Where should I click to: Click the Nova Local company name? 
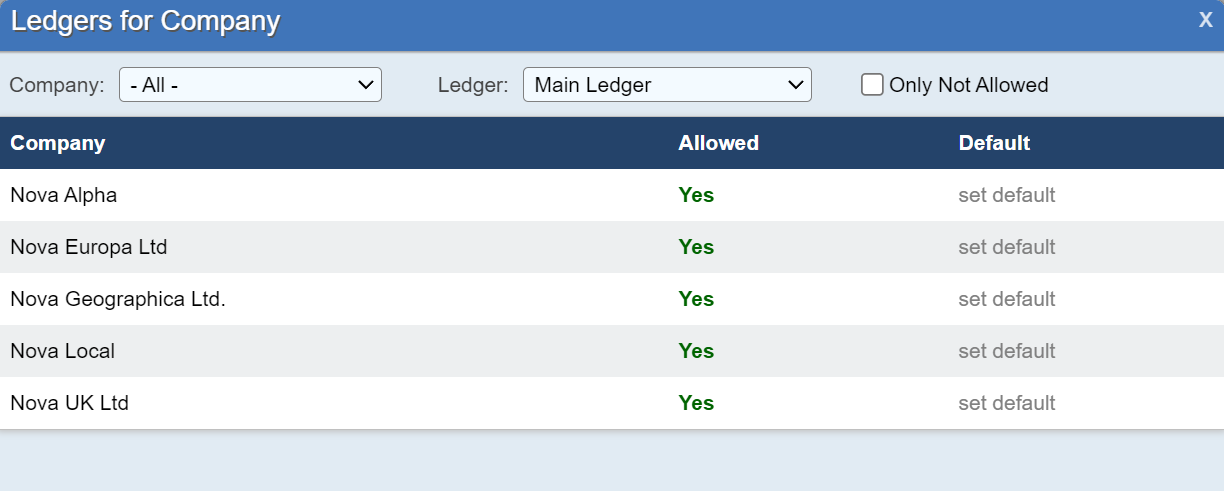[62, 351]
